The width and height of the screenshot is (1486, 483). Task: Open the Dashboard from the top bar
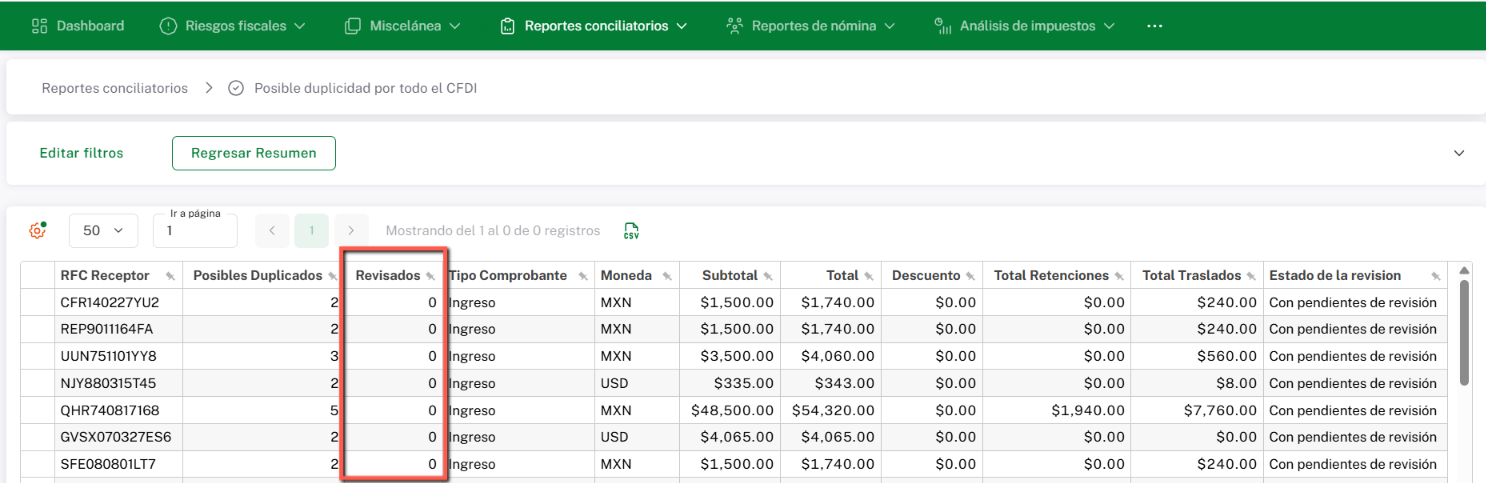click(x=79, y=26)
